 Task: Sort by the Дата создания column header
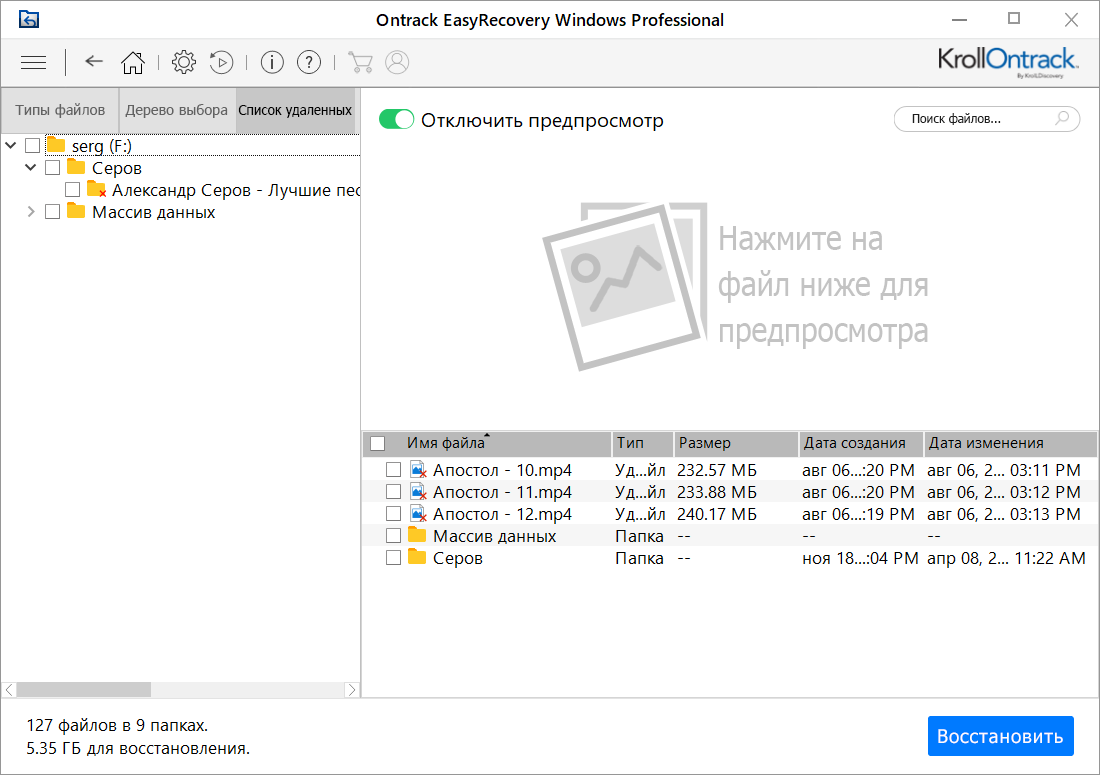pyautogui.click(x=861, y=443)
